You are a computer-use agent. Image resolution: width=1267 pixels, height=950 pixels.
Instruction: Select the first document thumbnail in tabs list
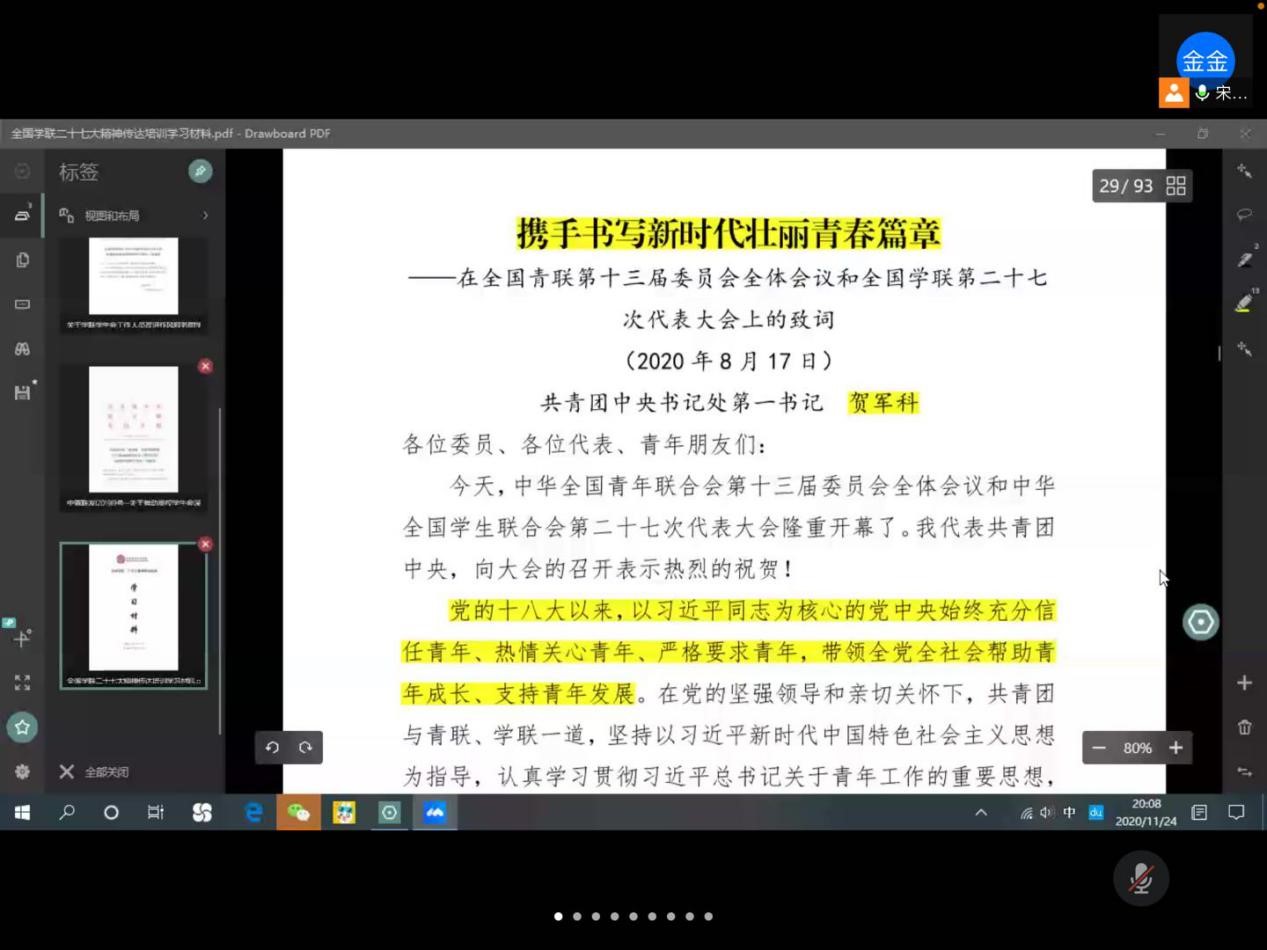tap(133, 283)
